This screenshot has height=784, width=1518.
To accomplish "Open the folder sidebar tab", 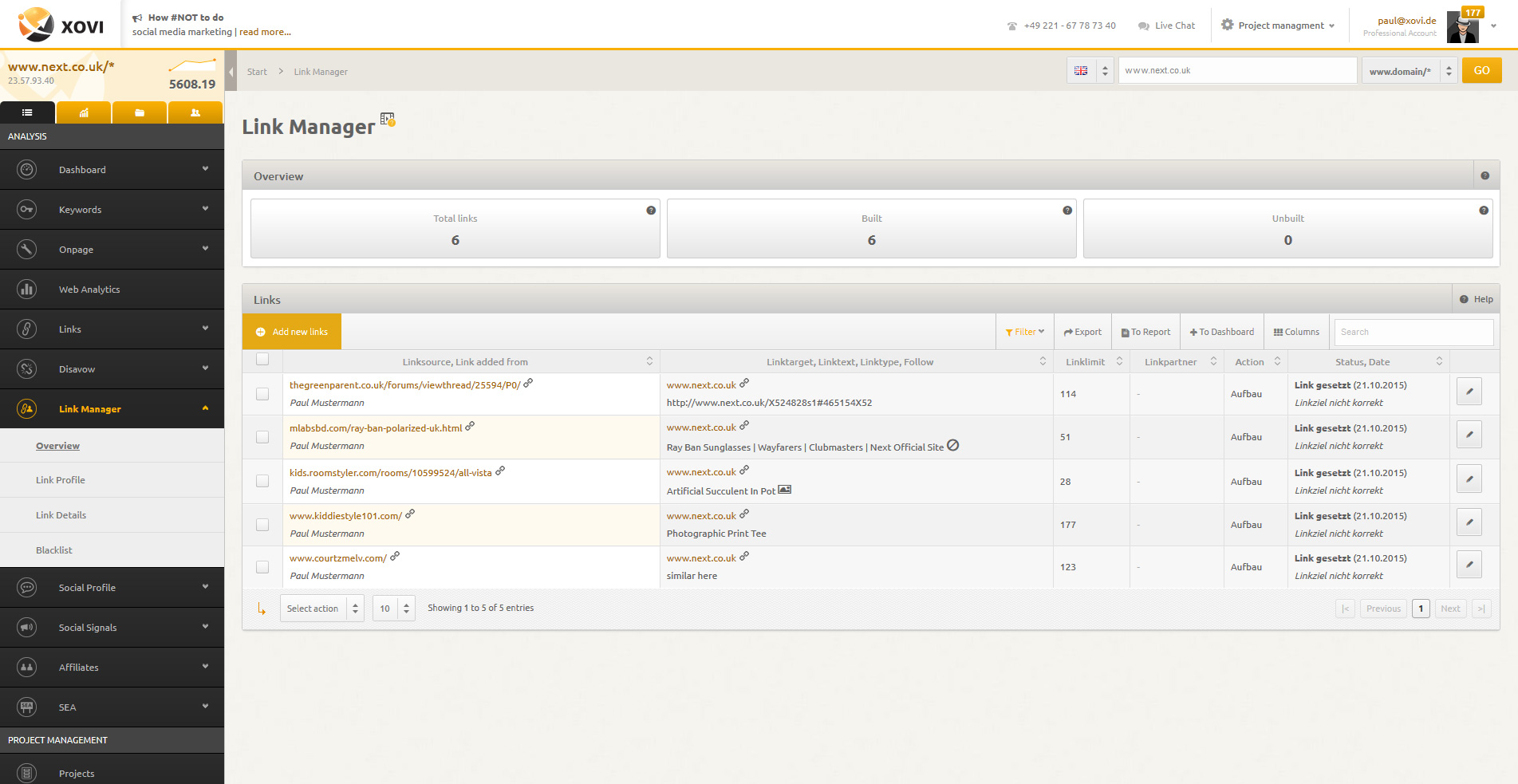I will 140,112.
